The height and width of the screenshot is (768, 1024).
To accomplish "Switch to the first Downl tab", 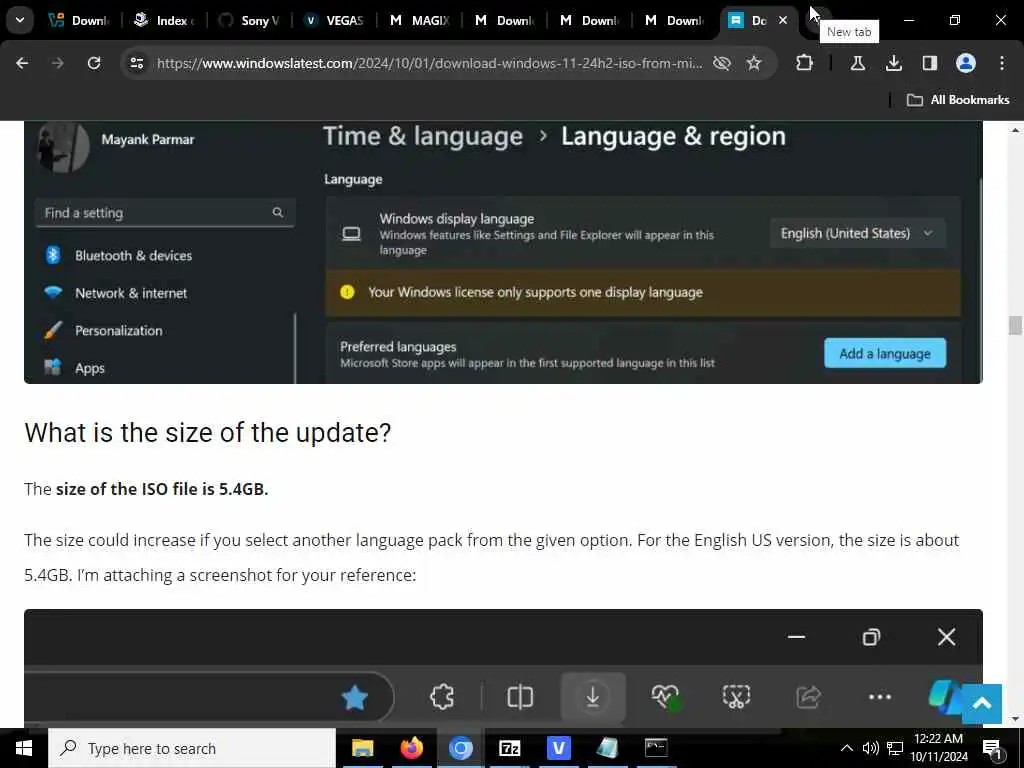I will click(x=80, y=20).
